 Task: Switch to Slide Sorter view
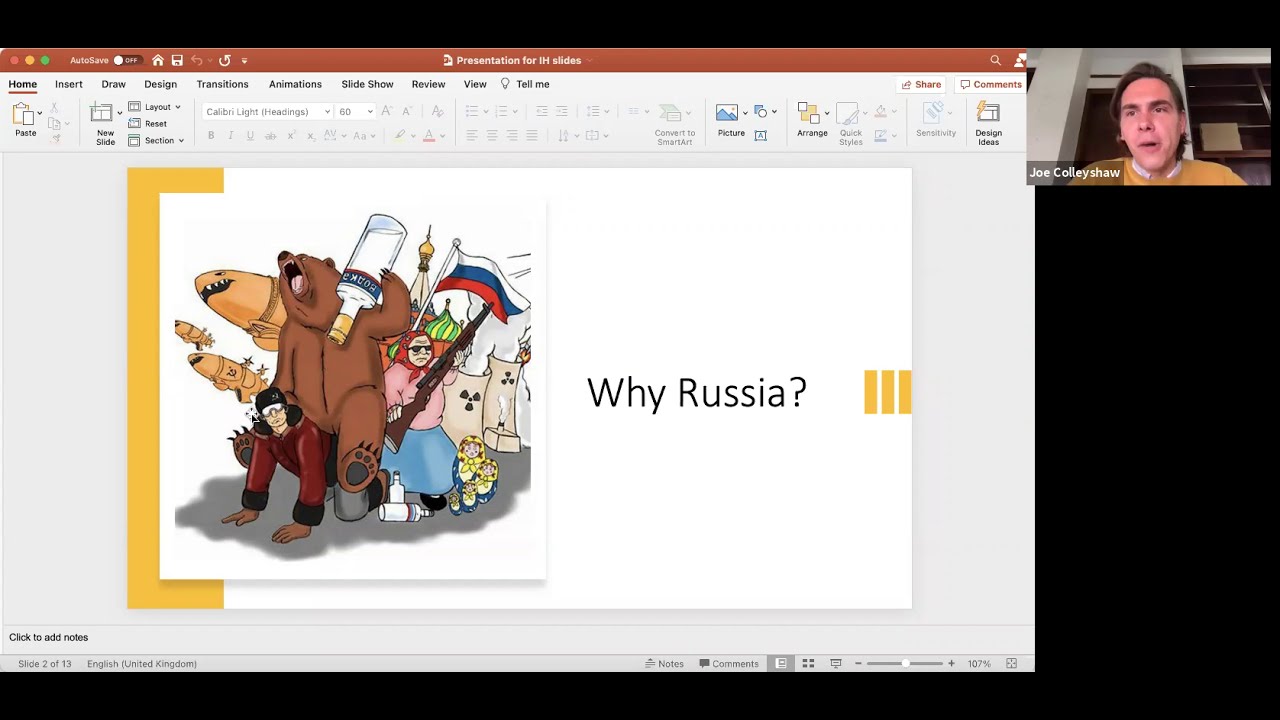pyautogui.click(x=808, y=664)
